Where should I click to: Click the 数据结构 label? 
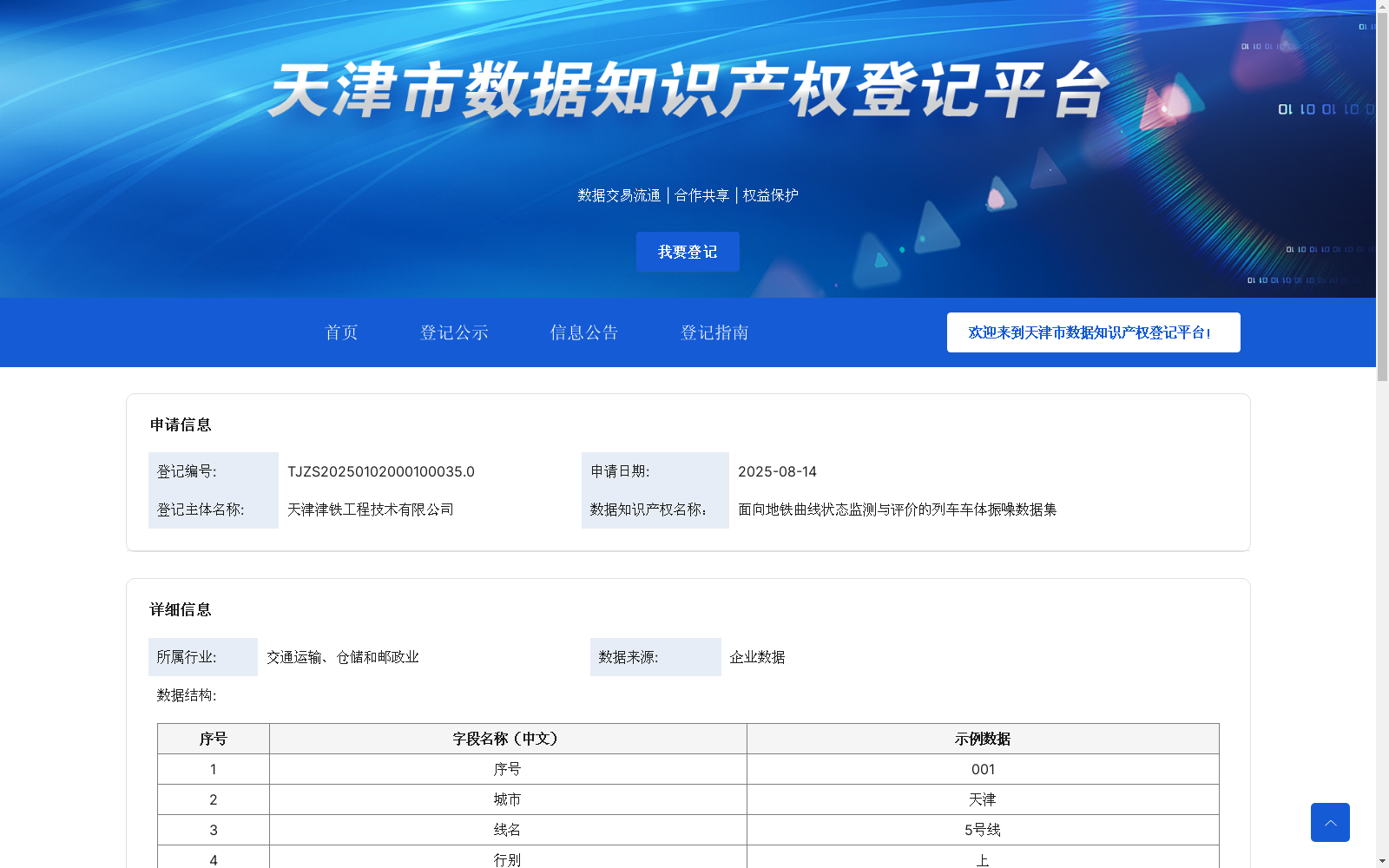(x=187, y=695)
